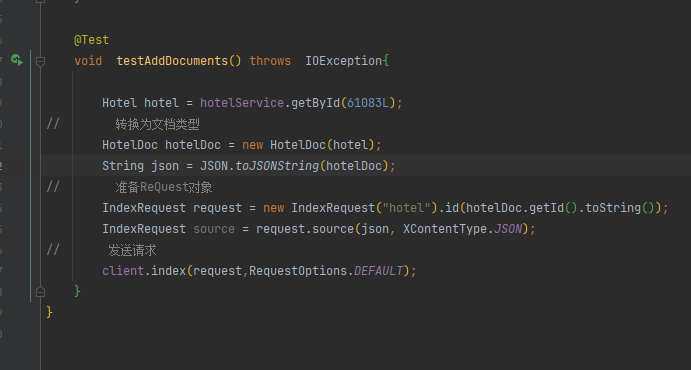Screen dimensions: 691x370
Task: Select the @Test annotation
Action: 91,40
